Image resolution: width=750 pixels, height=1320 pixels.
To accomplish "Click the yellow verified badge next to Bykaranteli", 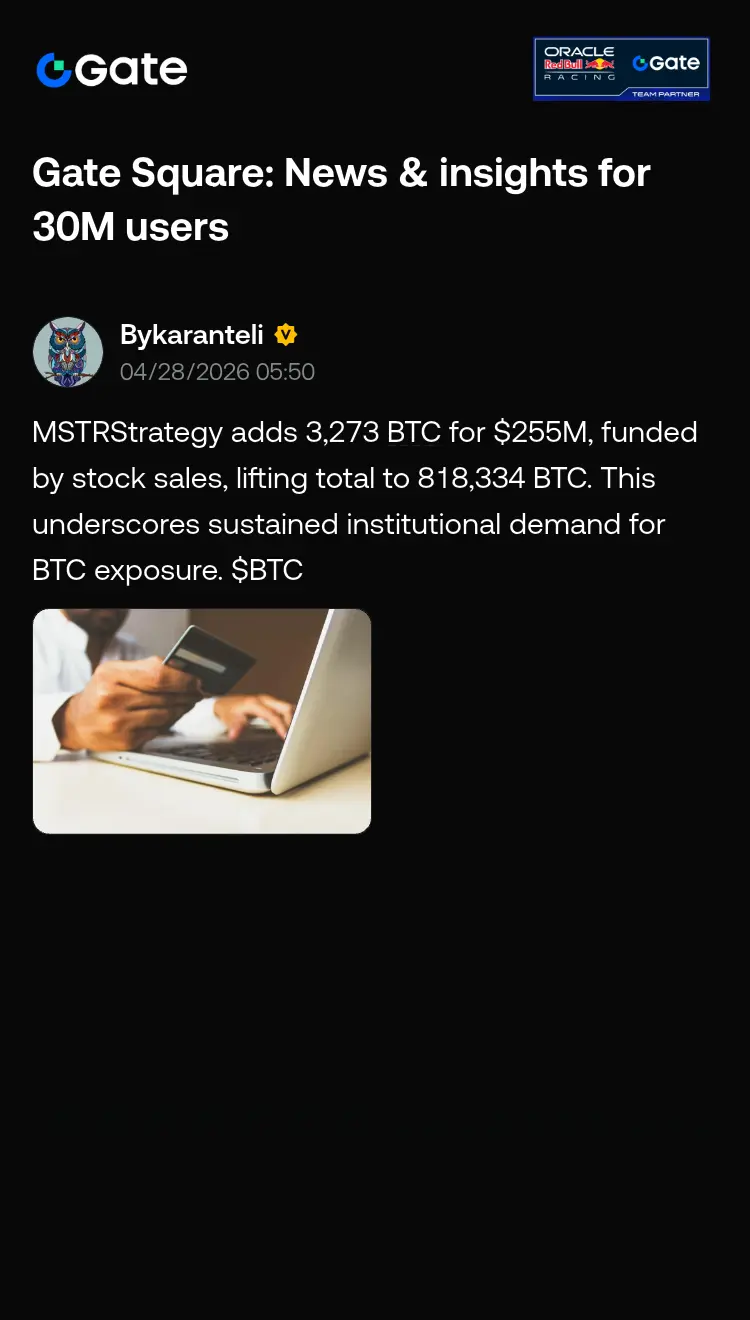I will tap(286, 335).
